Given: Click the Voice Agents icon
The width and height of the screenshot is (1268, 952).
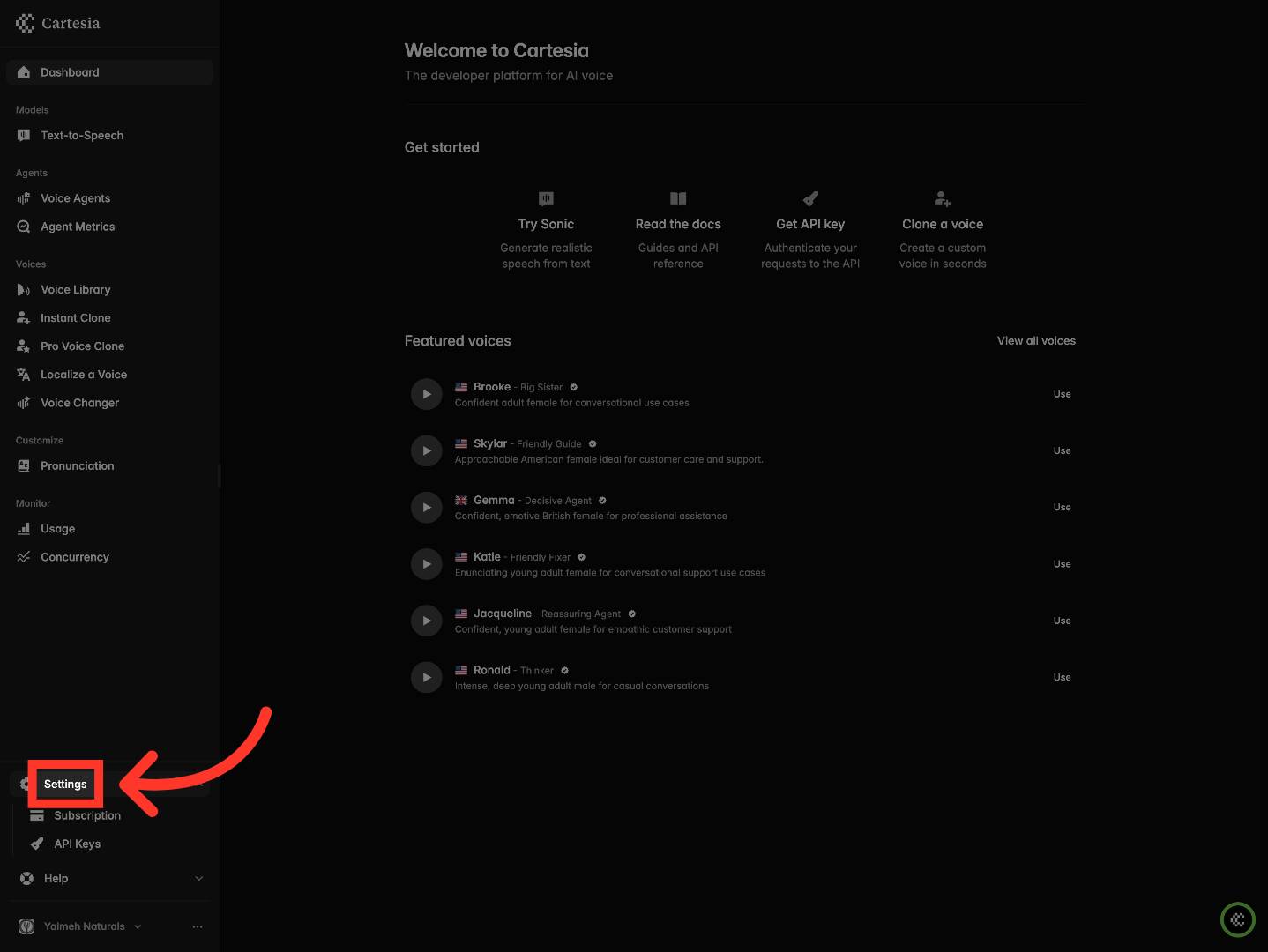Looking at the screenshot, I should pos(24,198).
